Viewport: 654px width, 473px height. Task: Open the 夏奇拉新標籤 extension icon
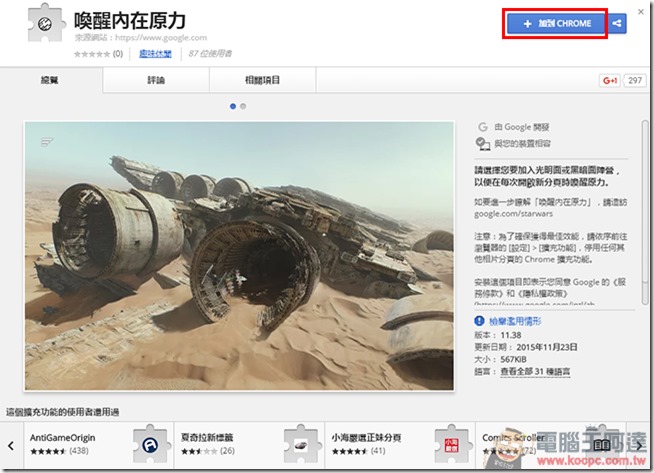coord(301,444)
